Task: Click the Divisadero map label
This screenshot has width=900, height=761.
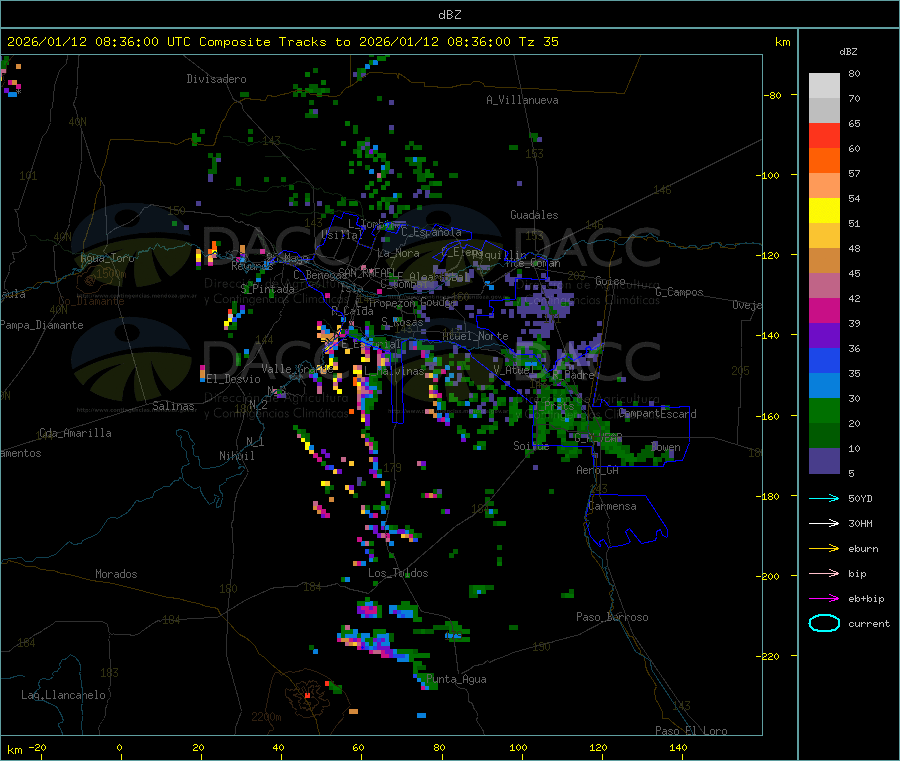Action: [x=216, y=79]
